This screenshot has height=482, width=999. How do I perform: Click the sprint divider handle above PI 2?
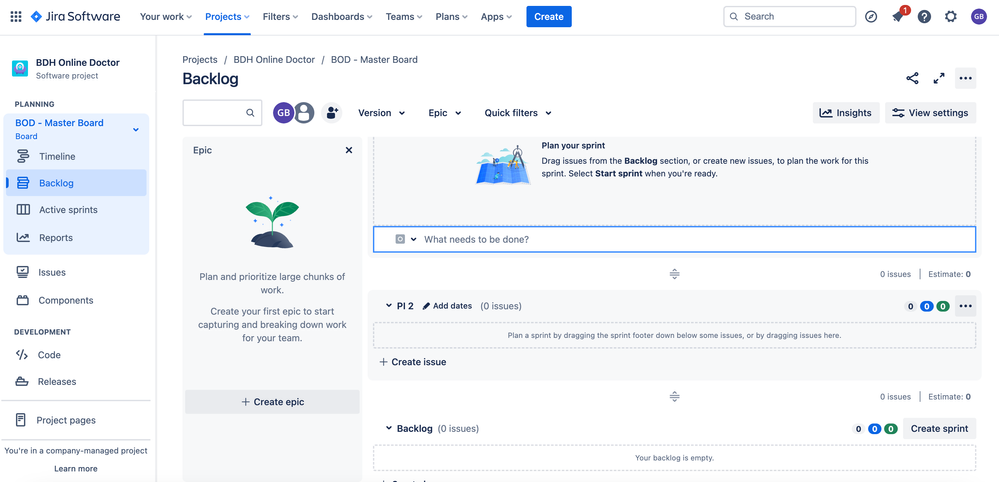[x=675, y=274]
